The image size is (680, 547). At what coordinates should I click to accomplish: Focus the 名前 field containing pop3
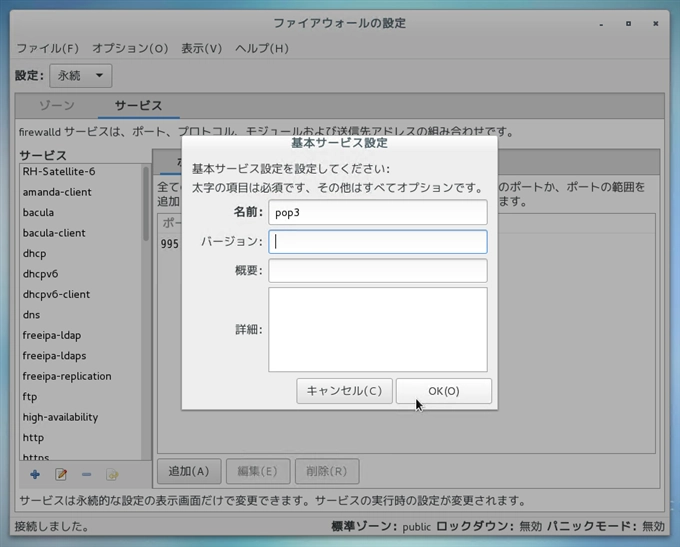tap(378, 212)
